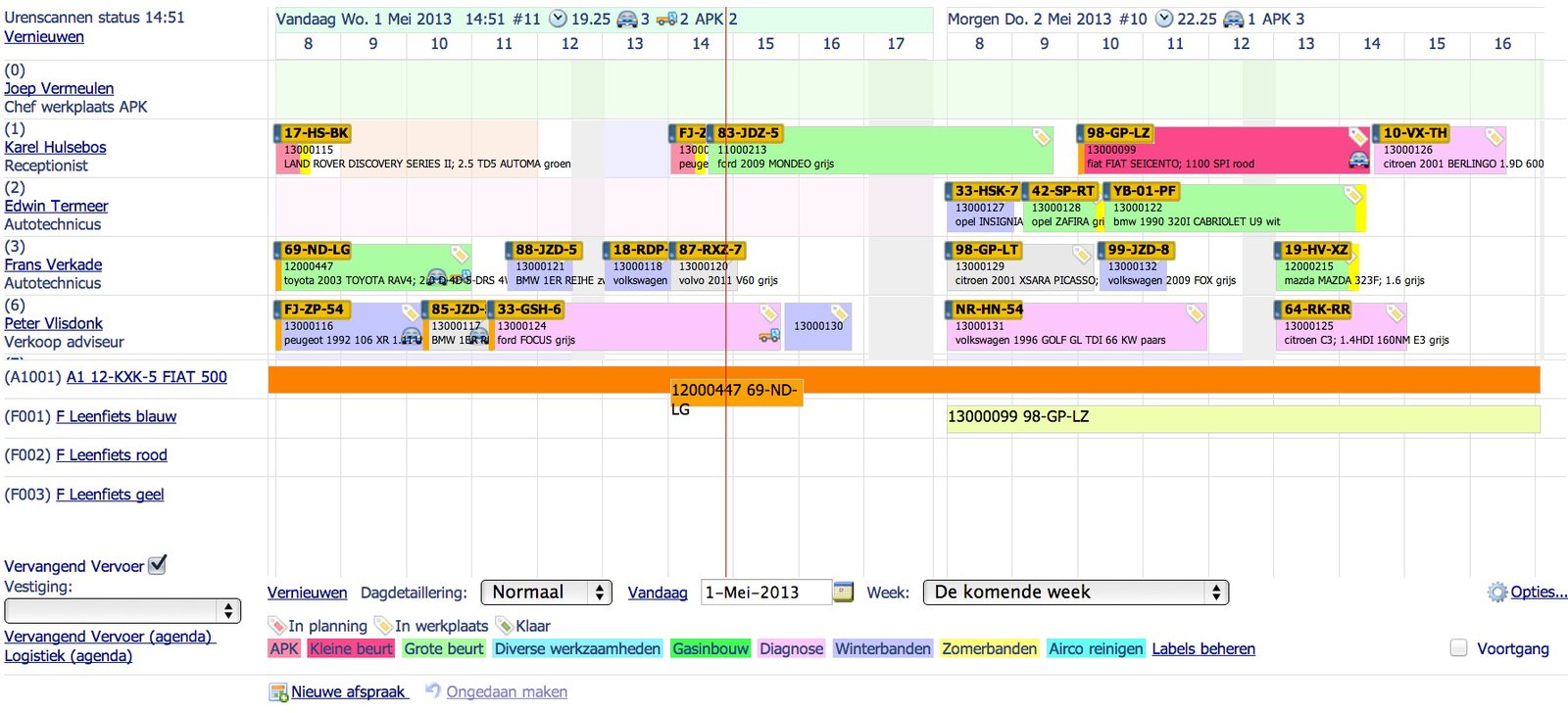The image size is (1568, 713).
Task: Click the date field showing 1-Mei-2013
Action: 765,593
